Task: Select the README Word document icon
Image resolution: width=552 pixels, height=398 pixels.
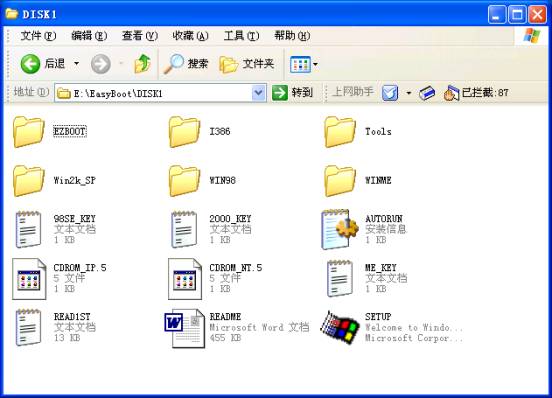Action: click(185, 328)
